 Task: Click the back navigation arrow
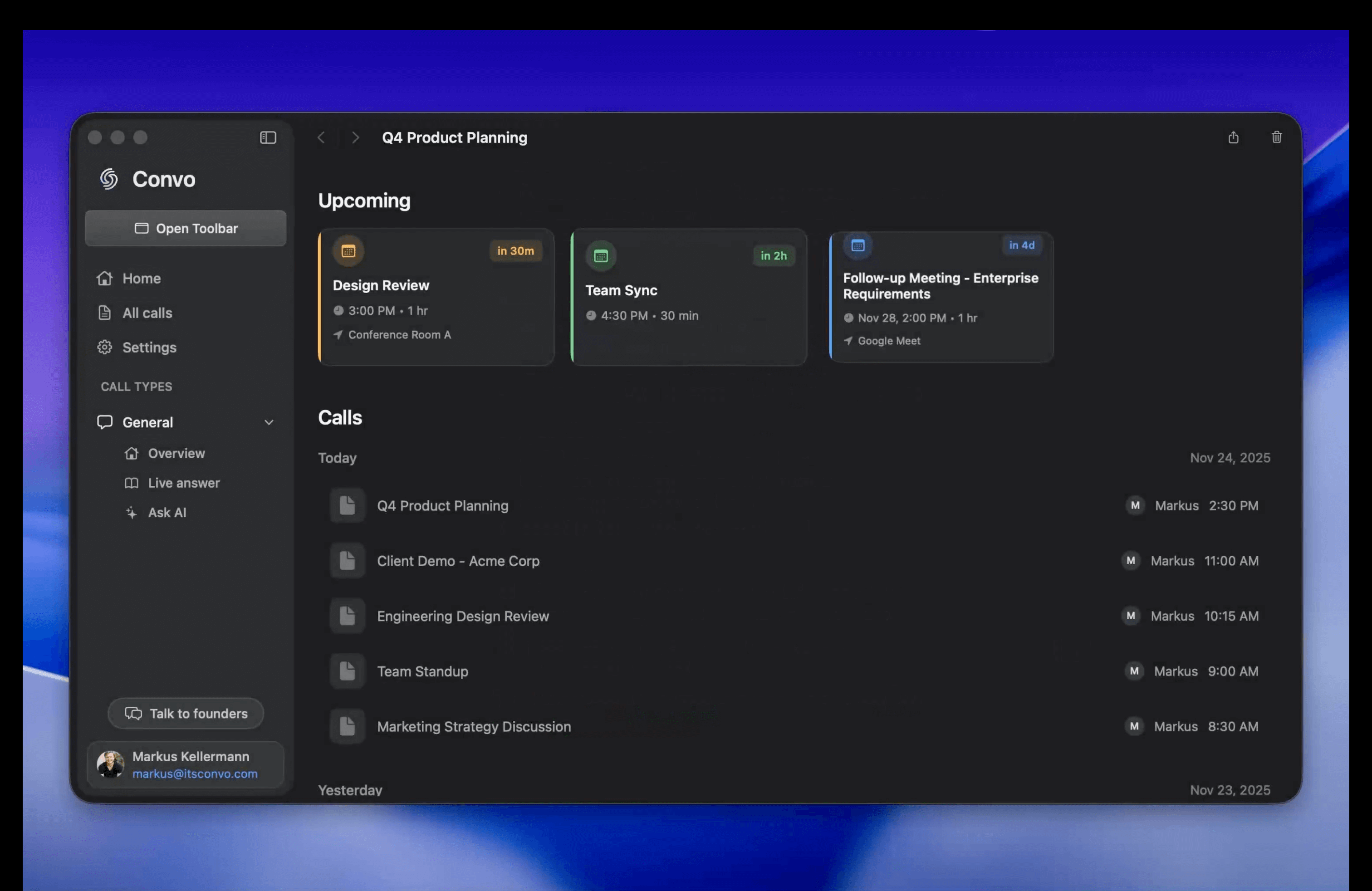coord(321,137)
